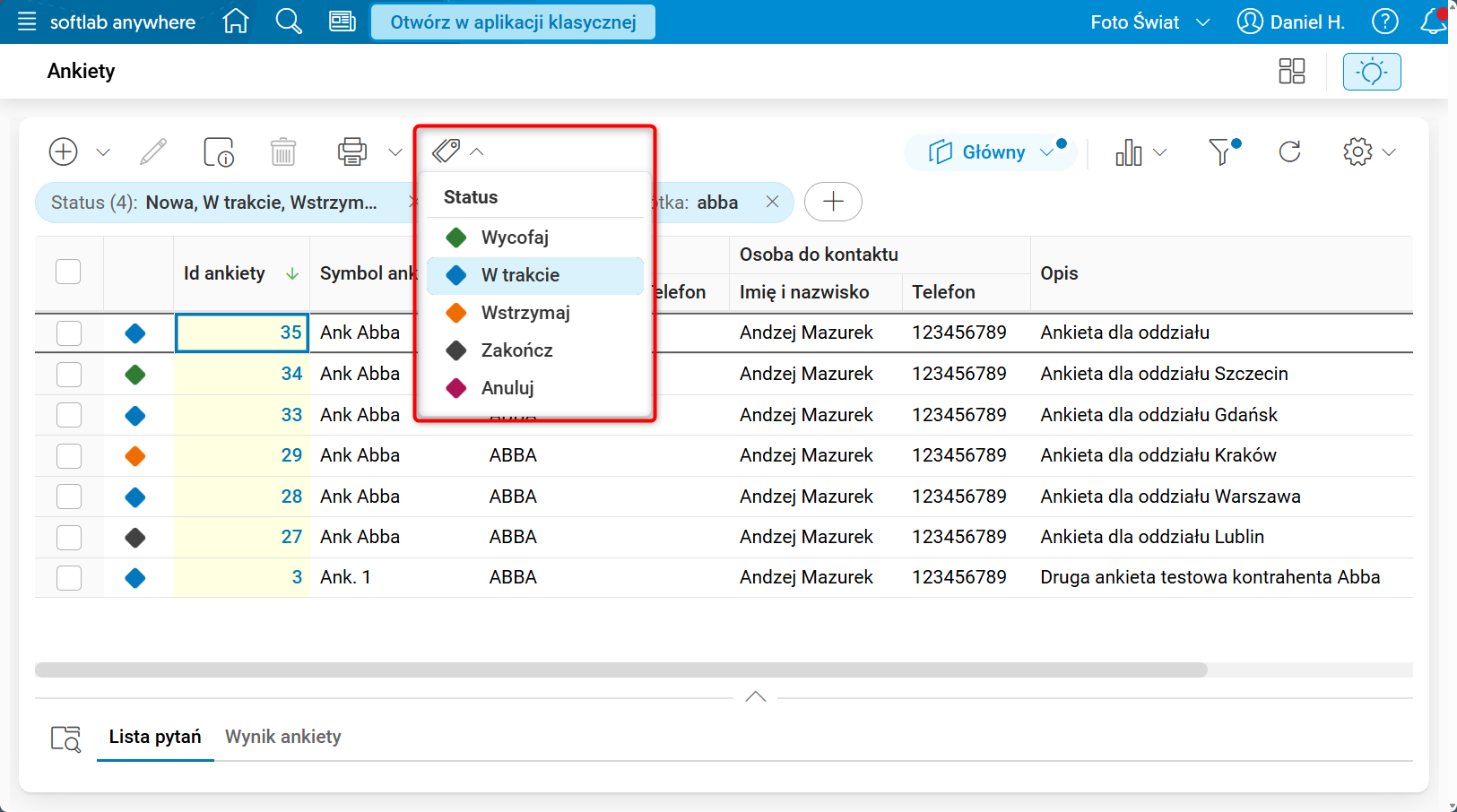Click the blue status diamond for survey 33
The height and width of the screenshot is (812, 1457).
(135, 416)
